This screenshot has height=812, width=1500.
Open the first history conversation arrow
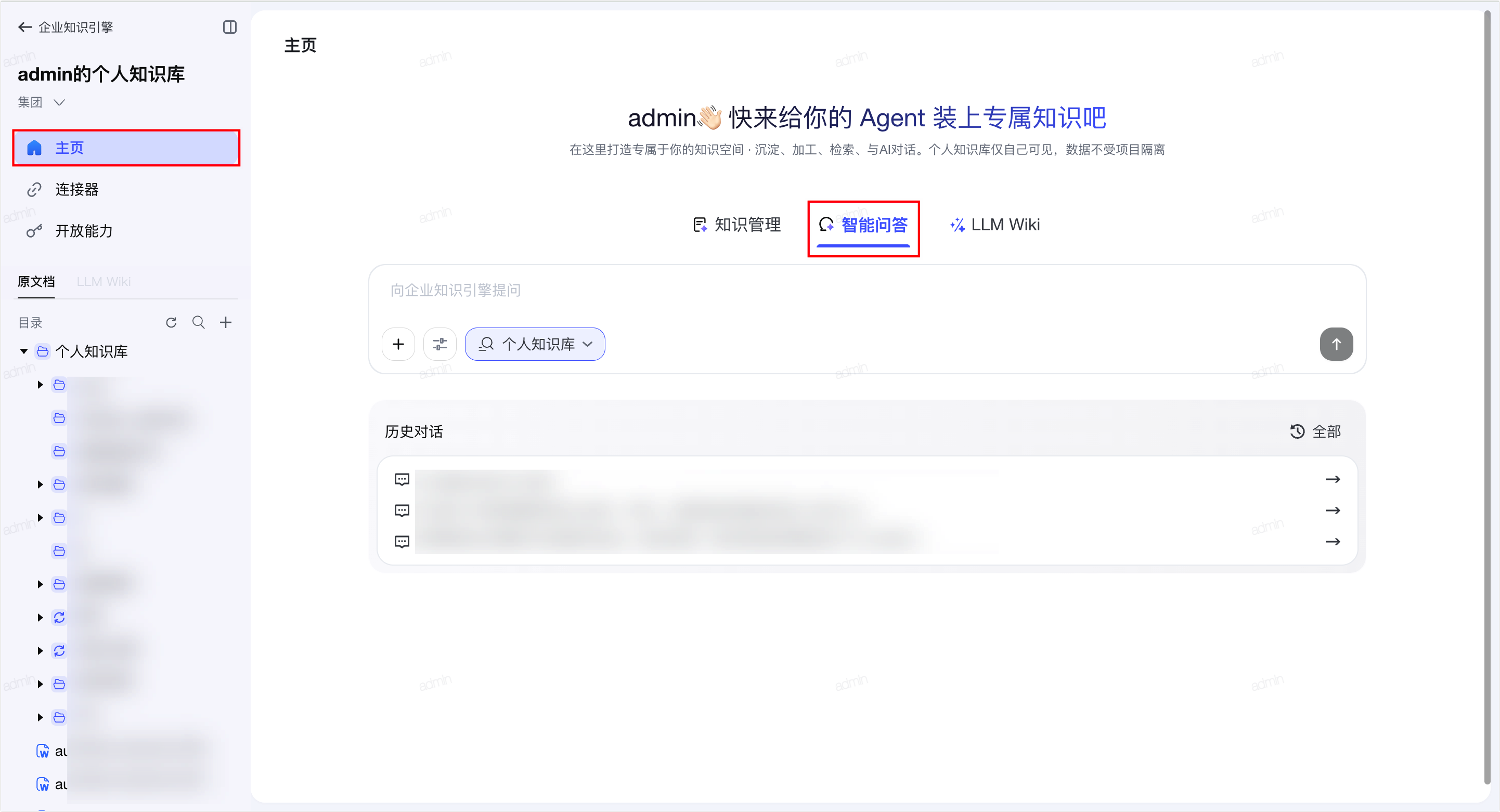point(1333,479)
